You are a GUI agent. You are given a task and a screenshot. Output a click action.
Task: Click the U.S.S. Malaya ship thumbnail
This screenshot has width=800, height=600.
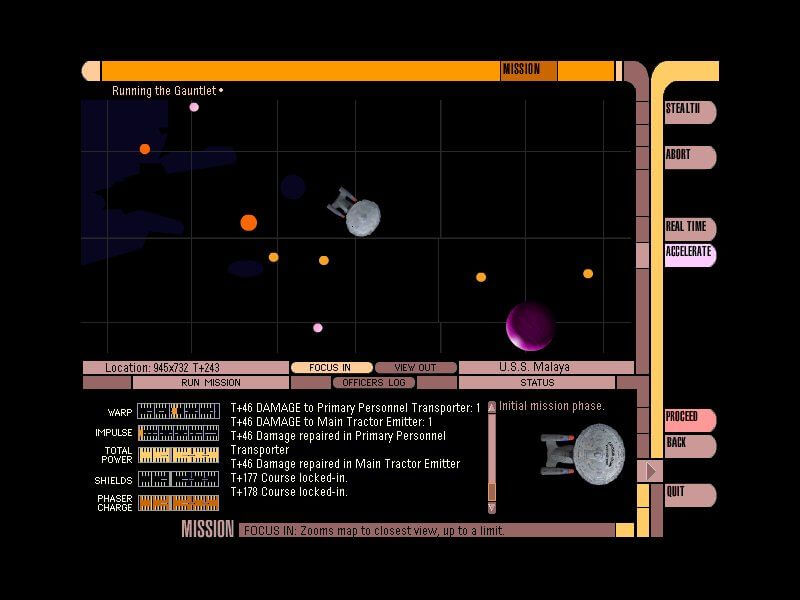[583, 454]
